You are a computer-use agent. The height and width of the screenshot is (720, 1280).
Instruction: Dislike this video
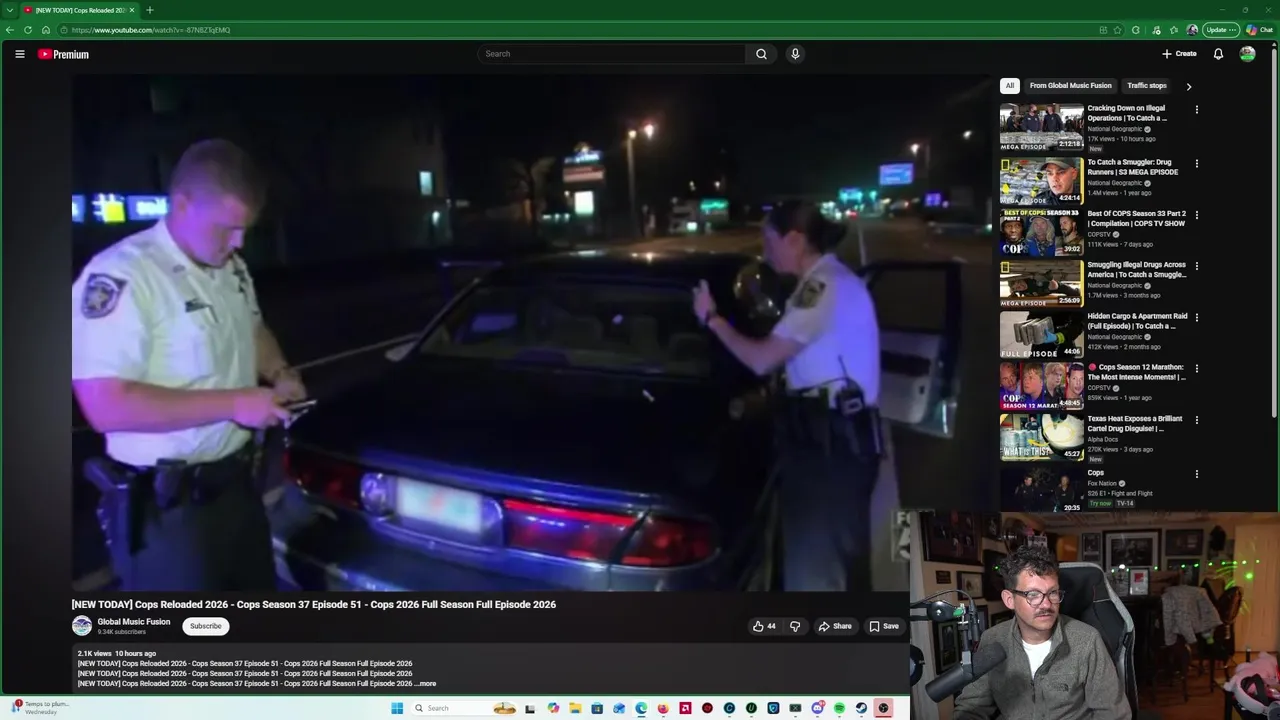(x=795, y=626)
